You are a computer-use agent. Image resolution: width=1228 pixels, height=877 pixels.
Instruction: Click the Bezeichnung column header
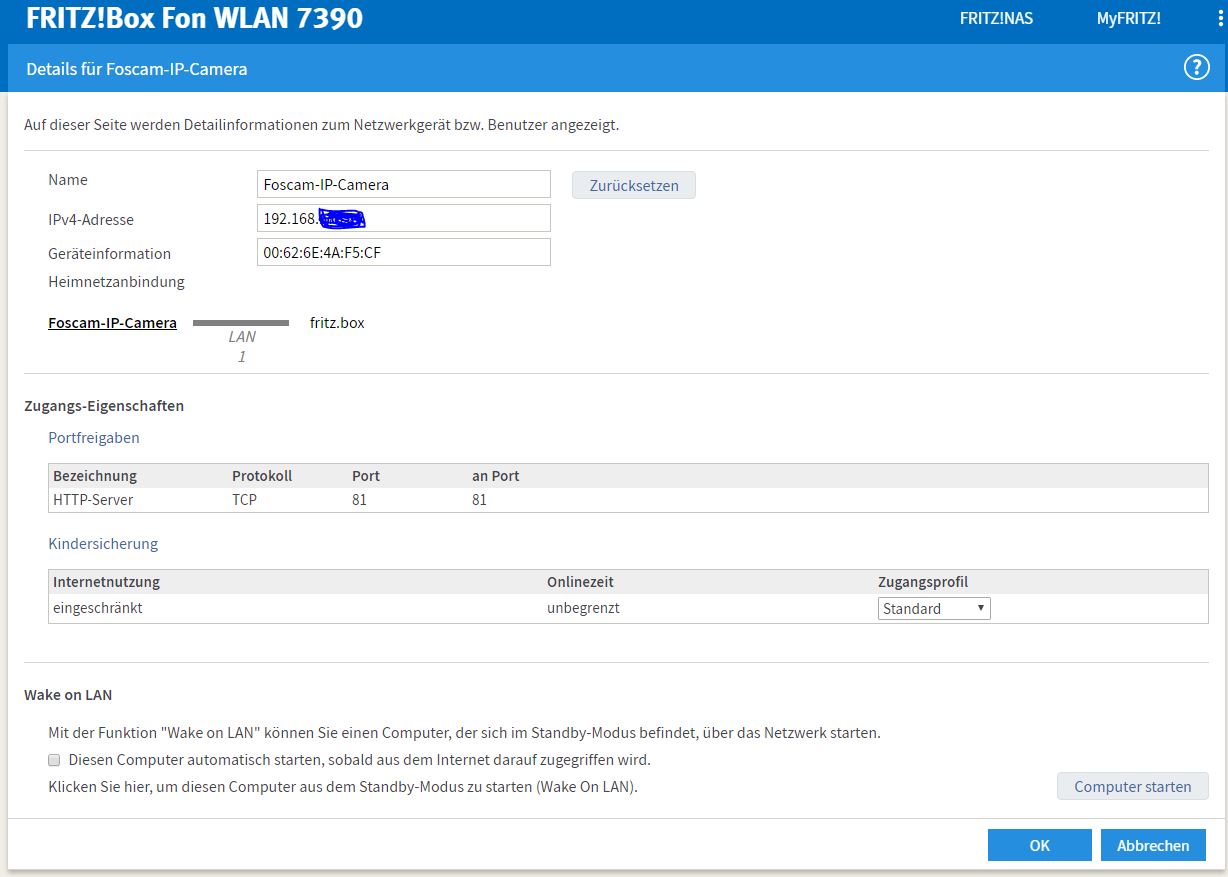click(95, 476)
